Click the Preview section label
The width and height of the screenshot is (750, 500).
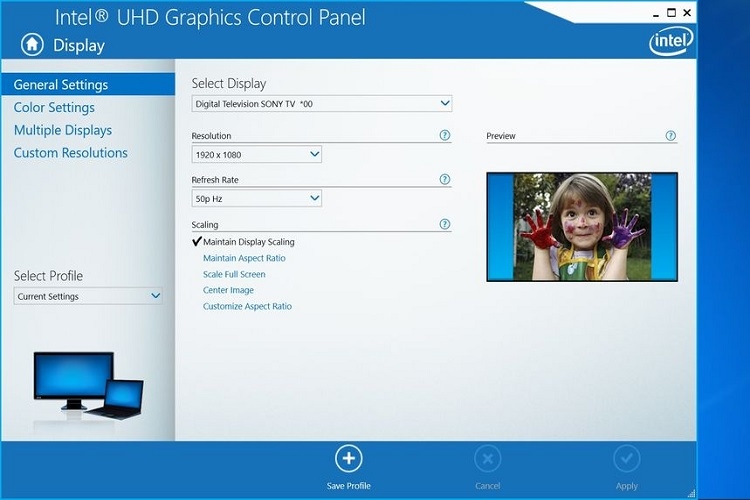[x=501, y=136]
